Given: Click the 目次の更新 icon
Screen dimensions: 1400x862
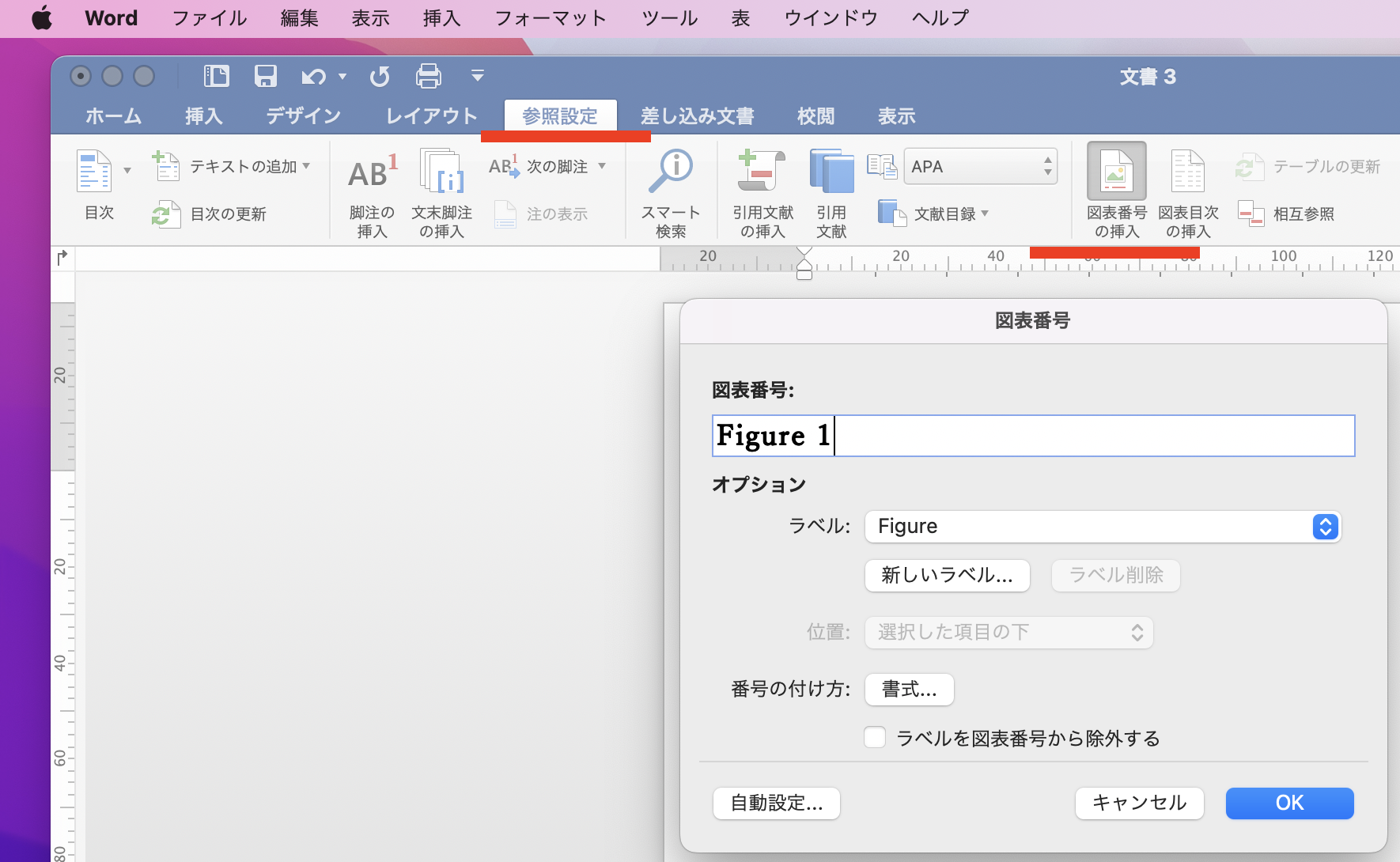Looking at the screenshot, I should 166,214.
